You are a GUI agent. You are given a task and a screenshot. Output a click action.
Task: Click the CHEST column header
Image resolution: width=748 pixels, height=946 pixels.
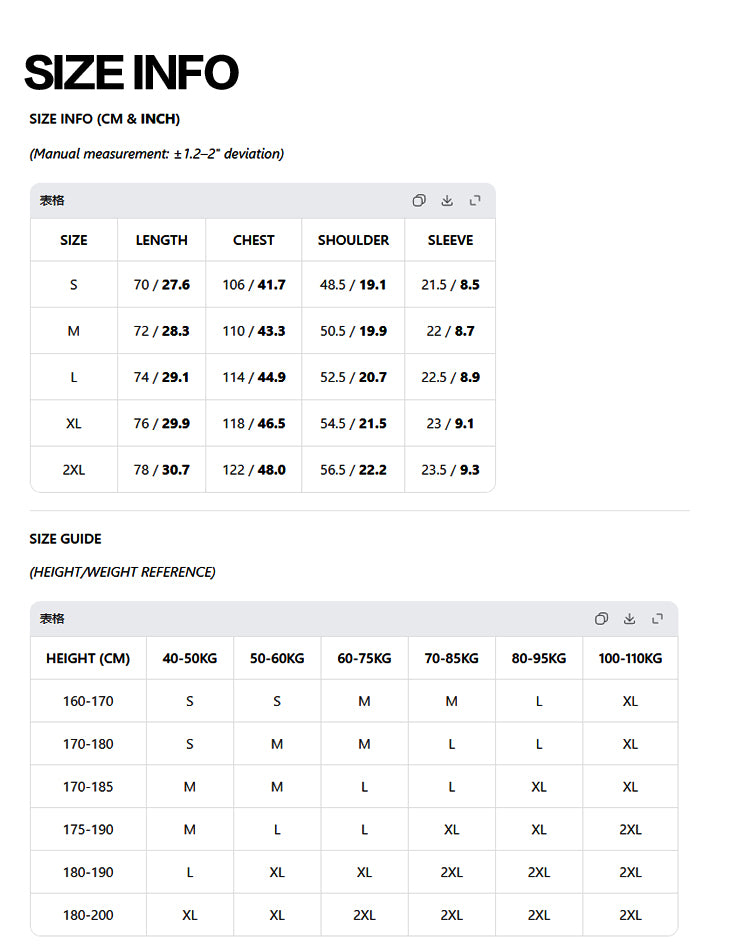(x=254, y=240)
